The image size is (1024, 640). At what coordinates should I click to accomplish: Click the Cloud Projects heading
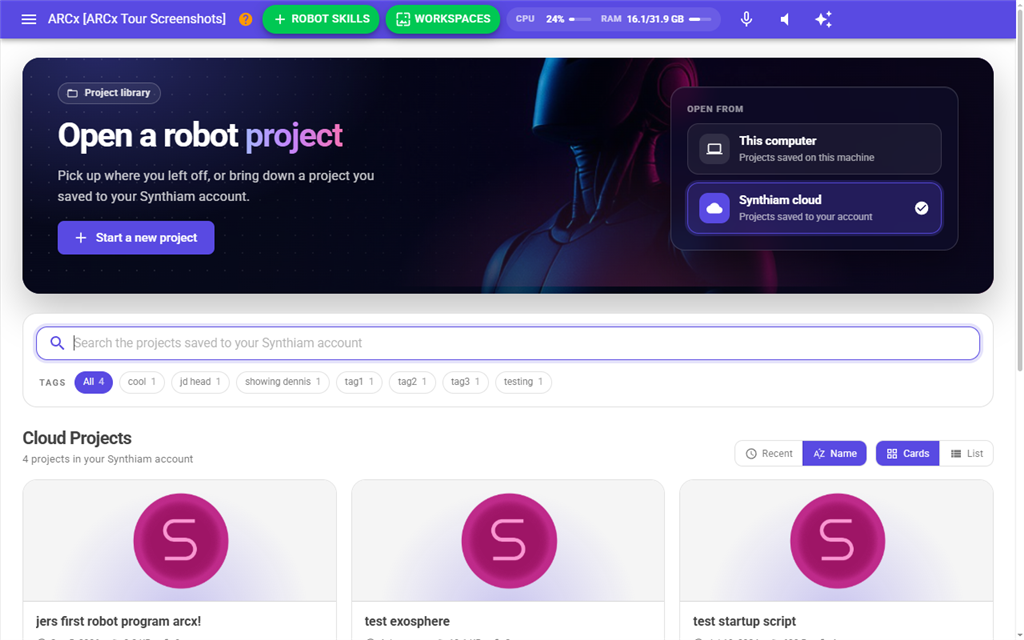click(77, 438)
